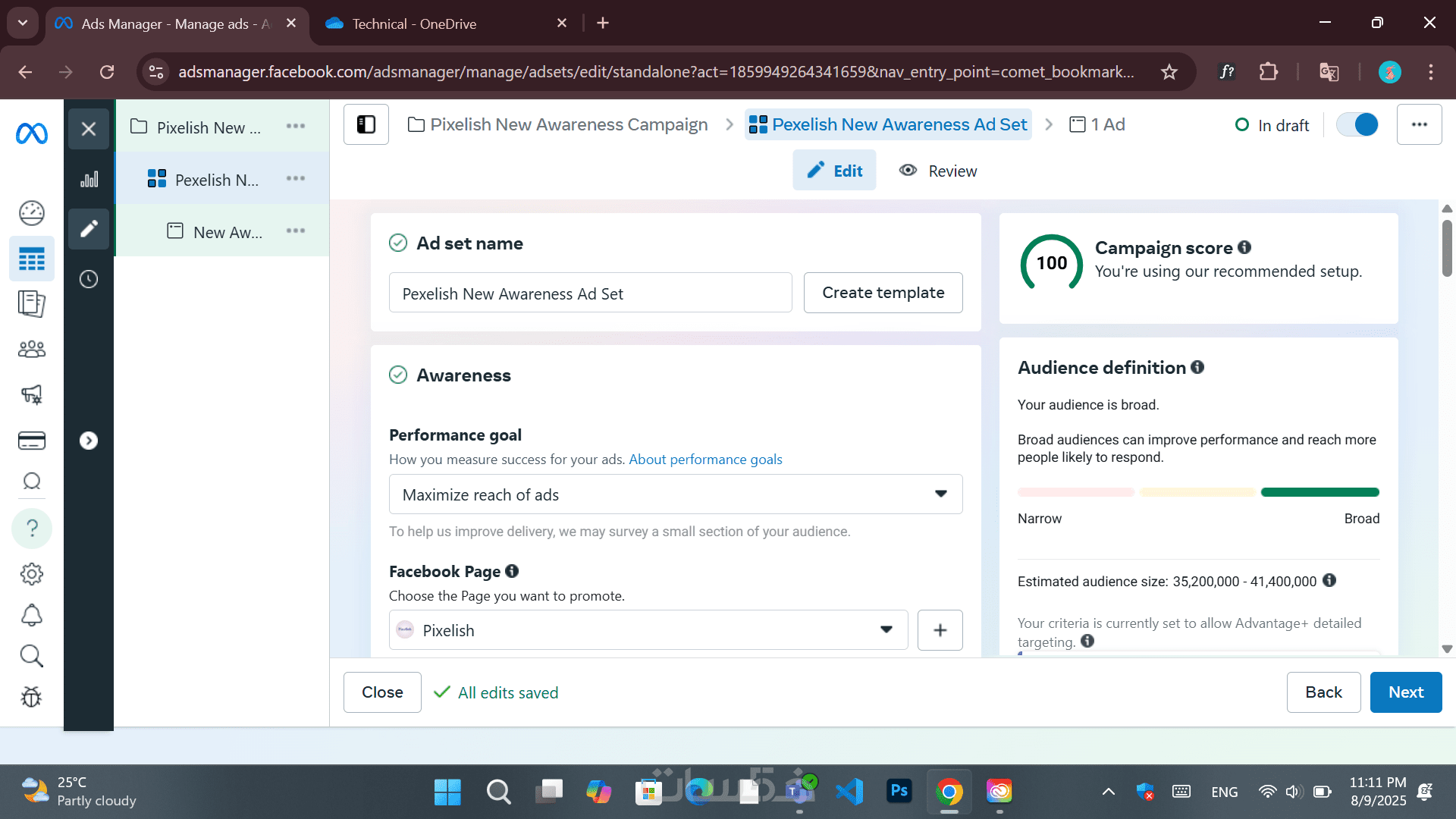
Task: Switch to the Review tab
Action: (x=938, y=171)
